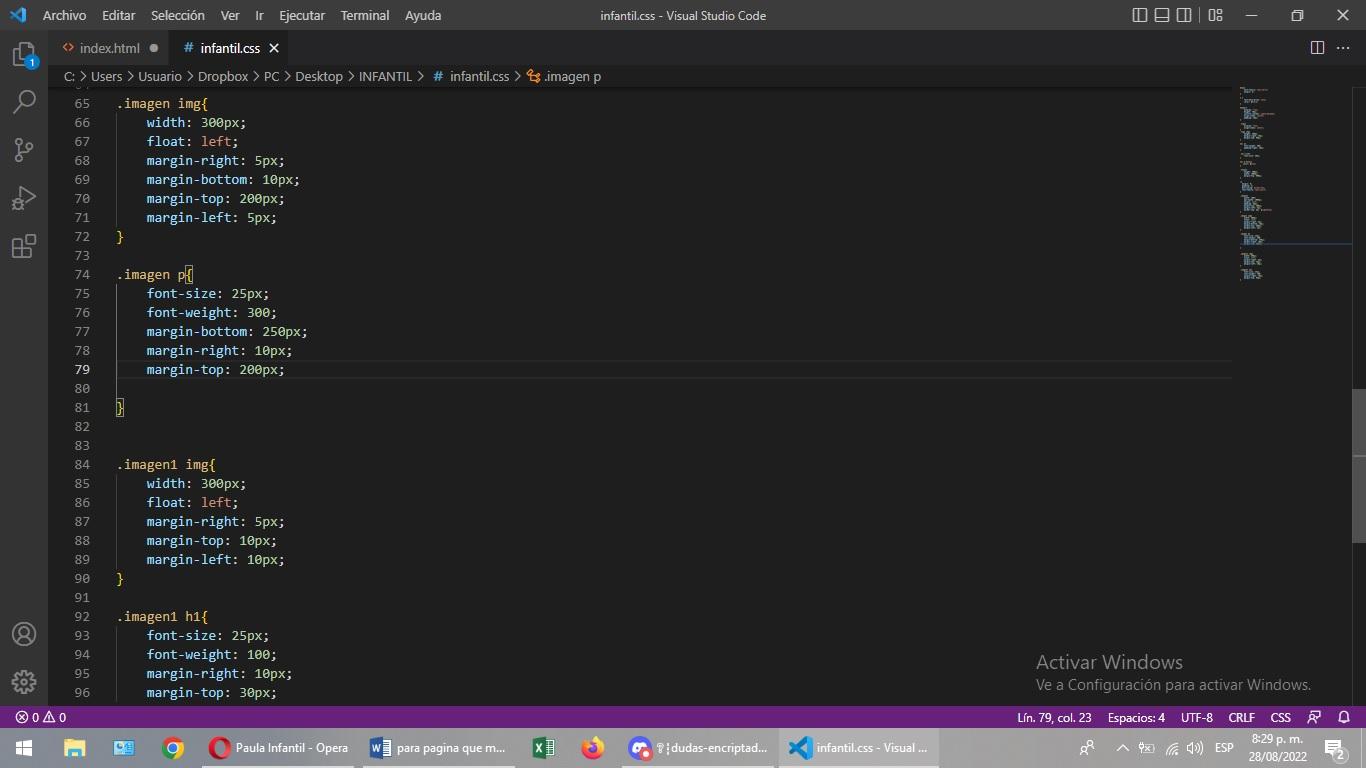The width and height of the screenshot is (1366, 768).
Task: Open the Extensions view
Action: pos(24,246)
